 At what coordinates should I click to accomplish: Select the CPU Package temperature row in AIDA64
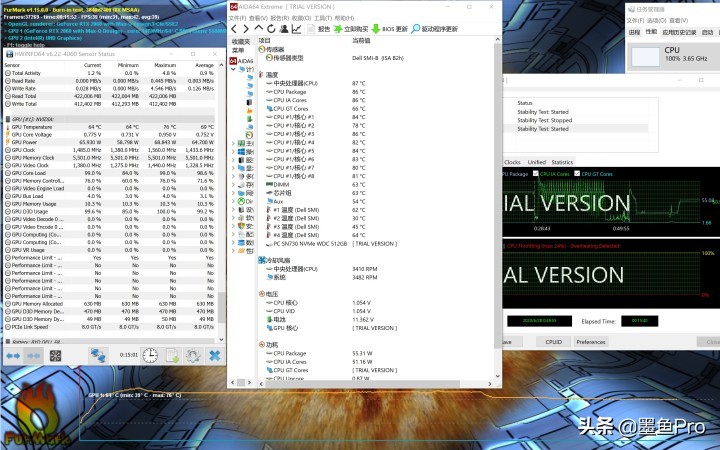tap(289, 92)
